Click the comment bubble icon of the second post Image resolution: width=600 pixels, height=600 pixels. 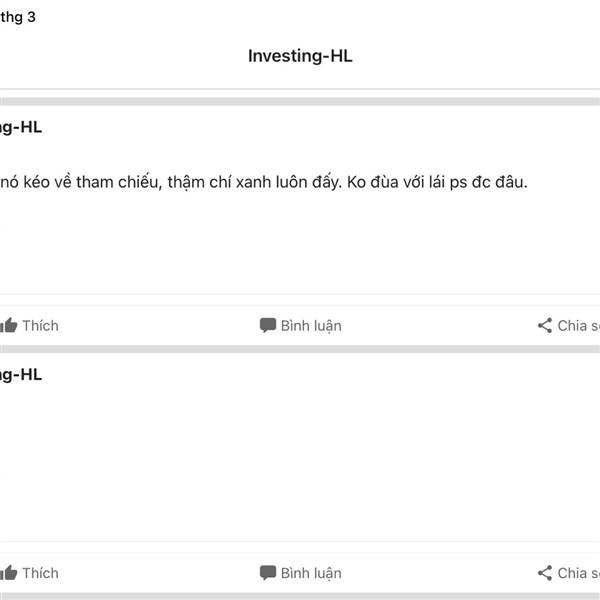point(268,573)
